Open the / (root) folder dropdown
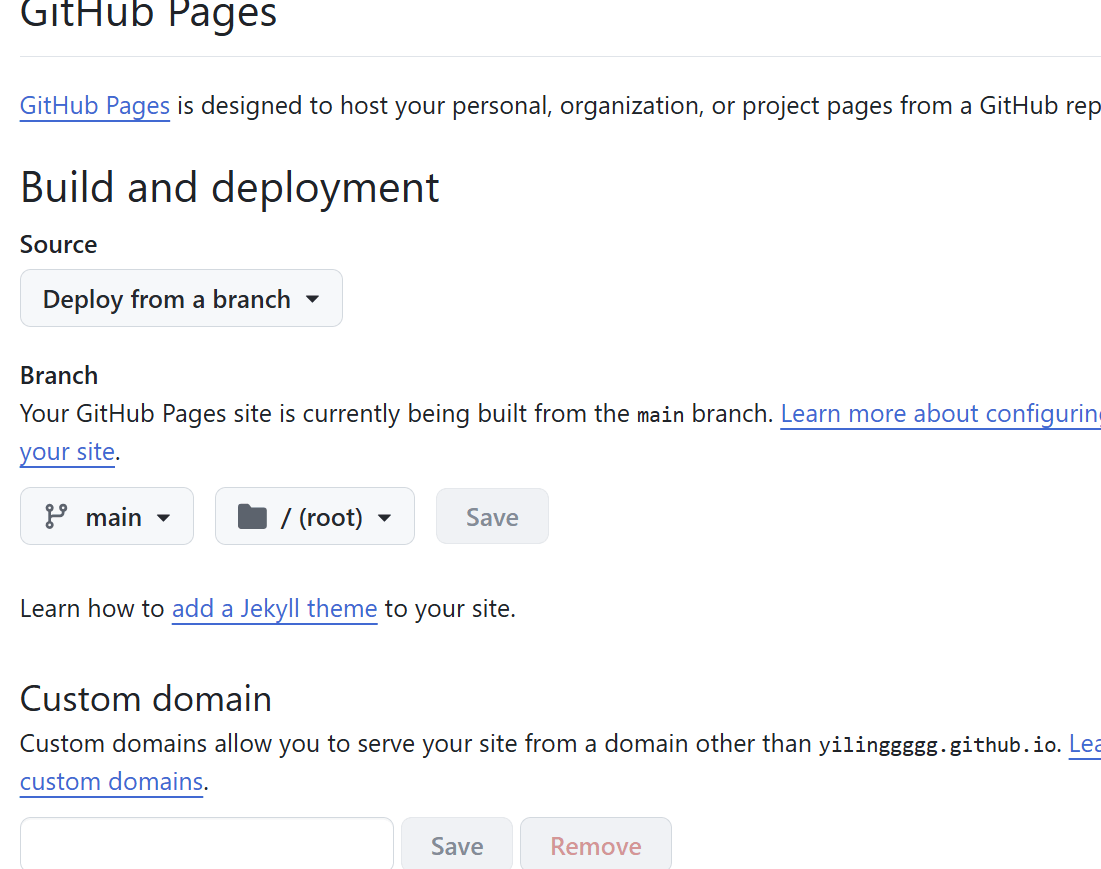Image resolution: width=1101 pixels, height=869 pixels. click(x=315, y=517)
